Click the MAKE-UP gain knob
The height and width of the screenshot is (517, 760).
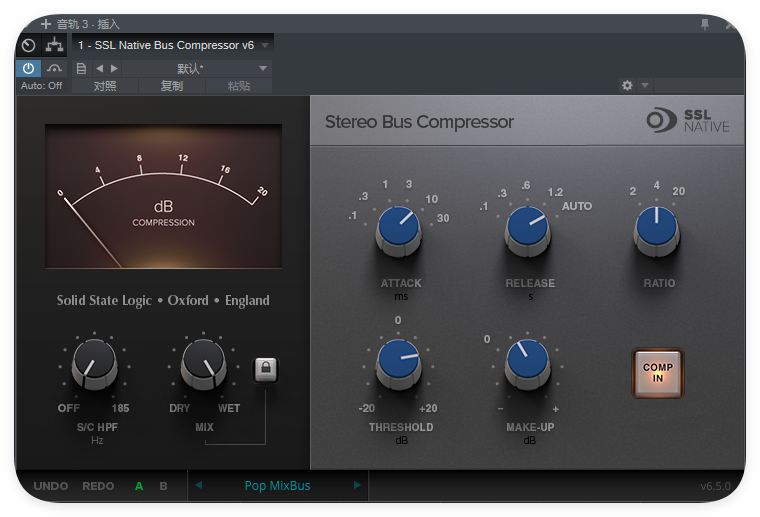[527, 362]
